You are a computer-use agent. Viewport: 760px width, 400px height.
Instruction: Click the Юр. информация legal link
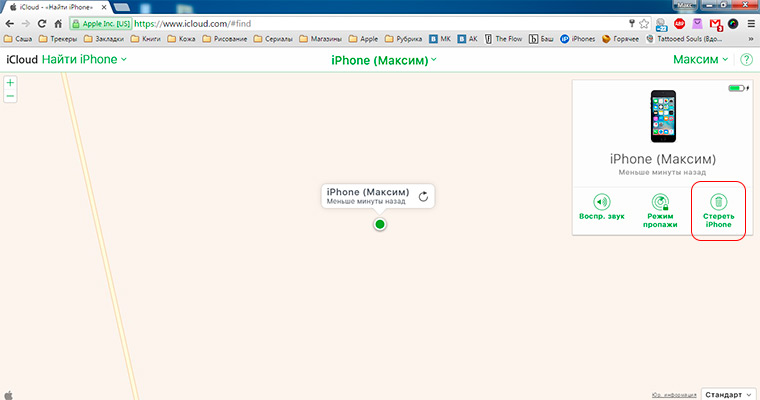click(x=674, y=395)
